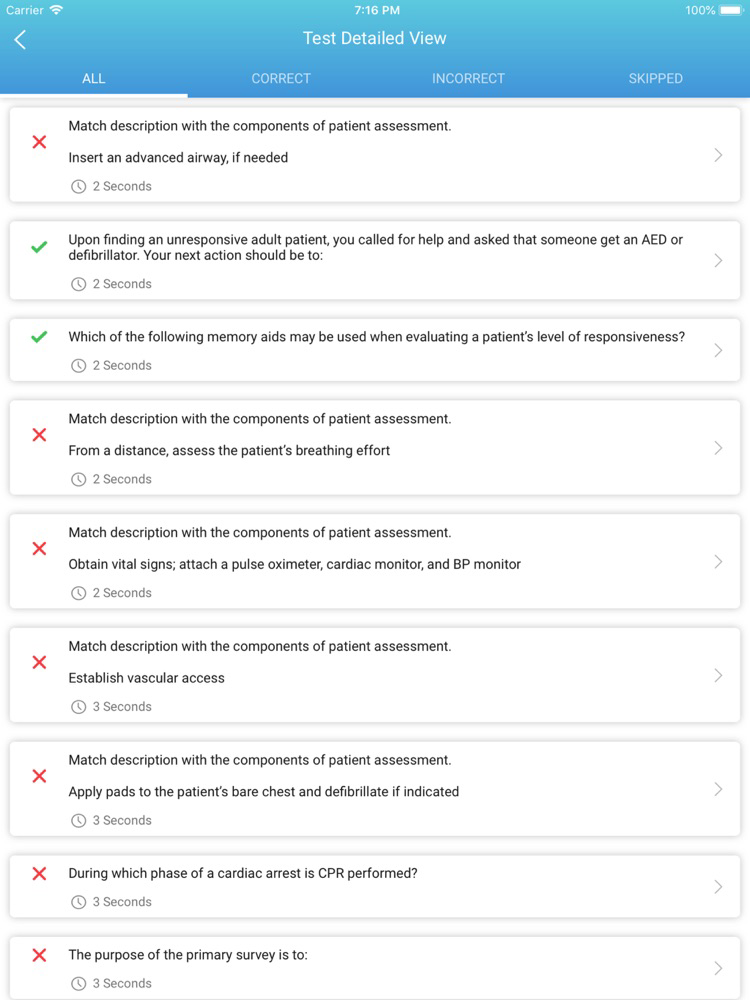
Task: Tap the battery icon in status bar
Action: coord(731,10)
